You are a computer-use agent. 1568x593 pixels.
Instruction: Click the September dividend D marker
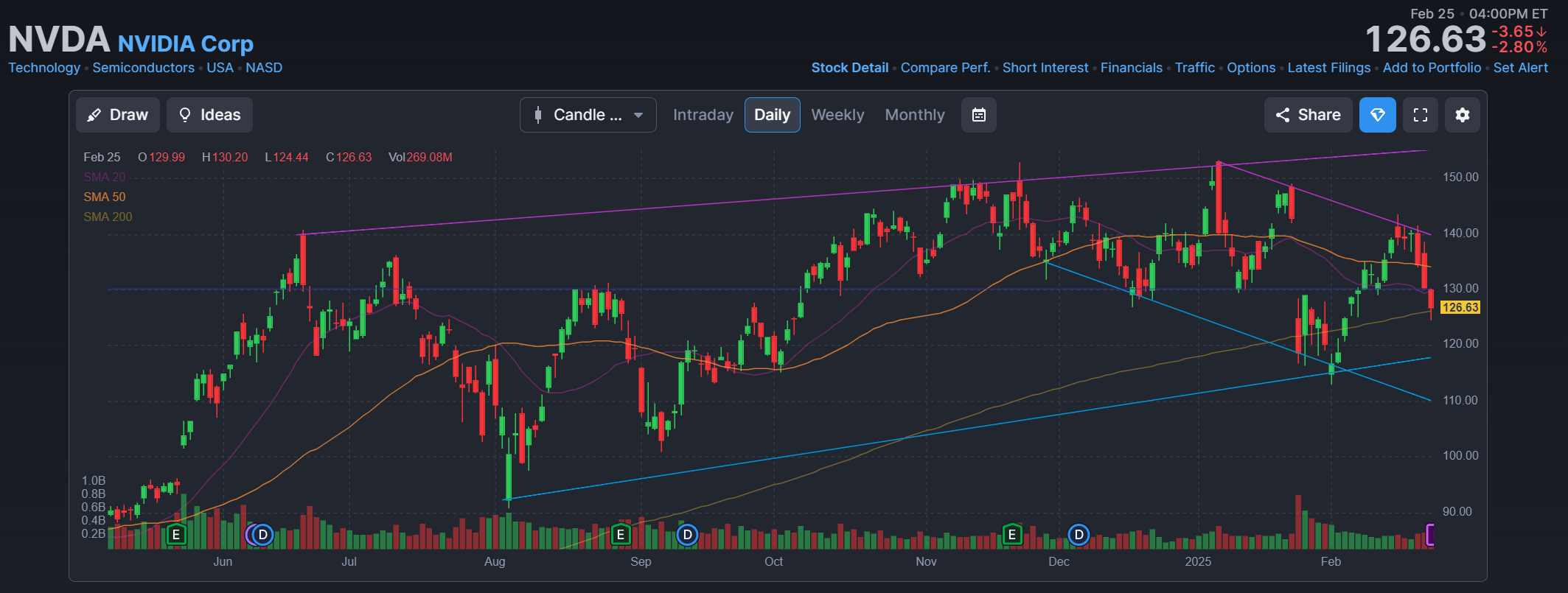(687, 535)
